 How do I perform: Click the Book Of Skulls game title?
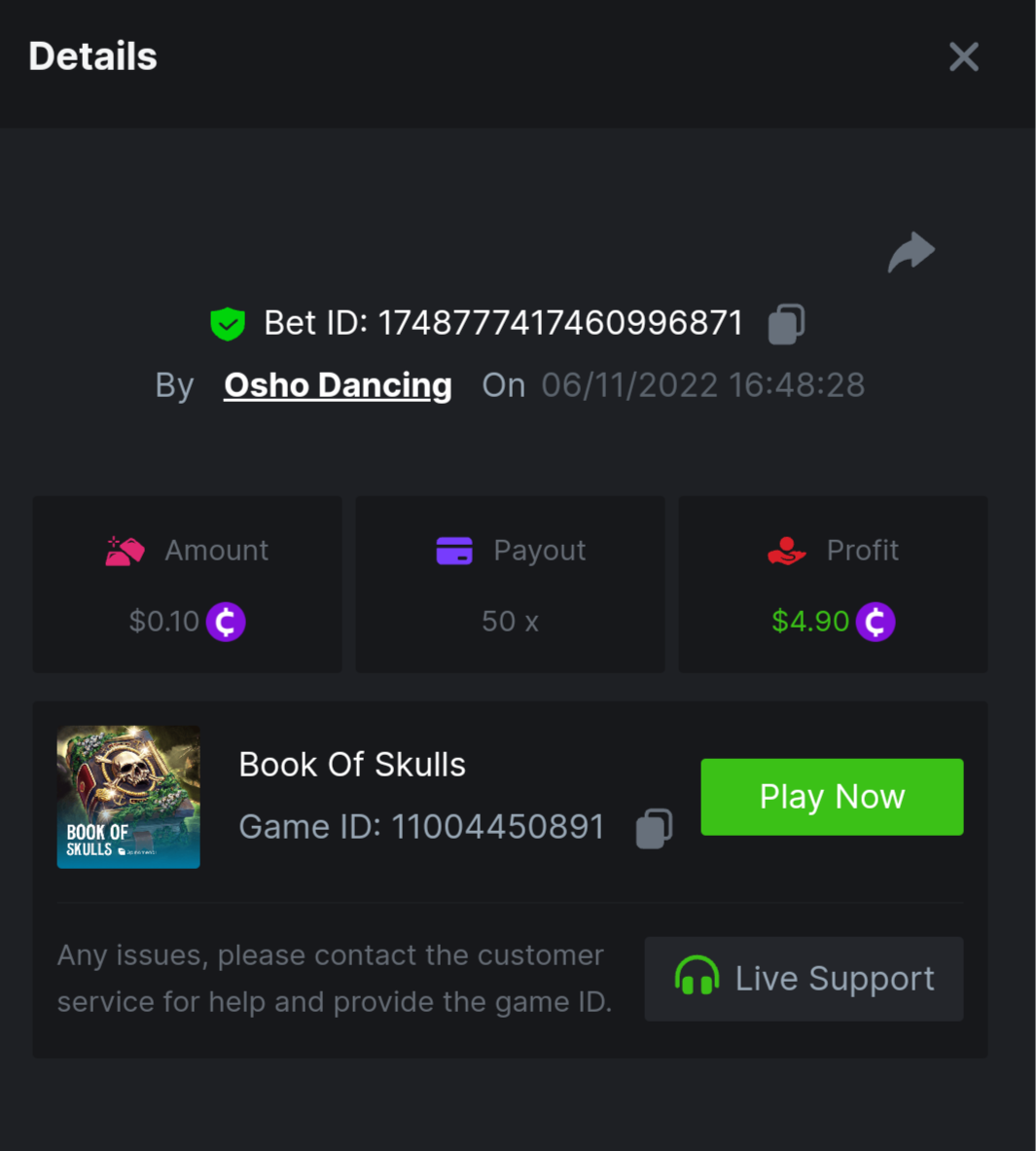pos(352,765)
